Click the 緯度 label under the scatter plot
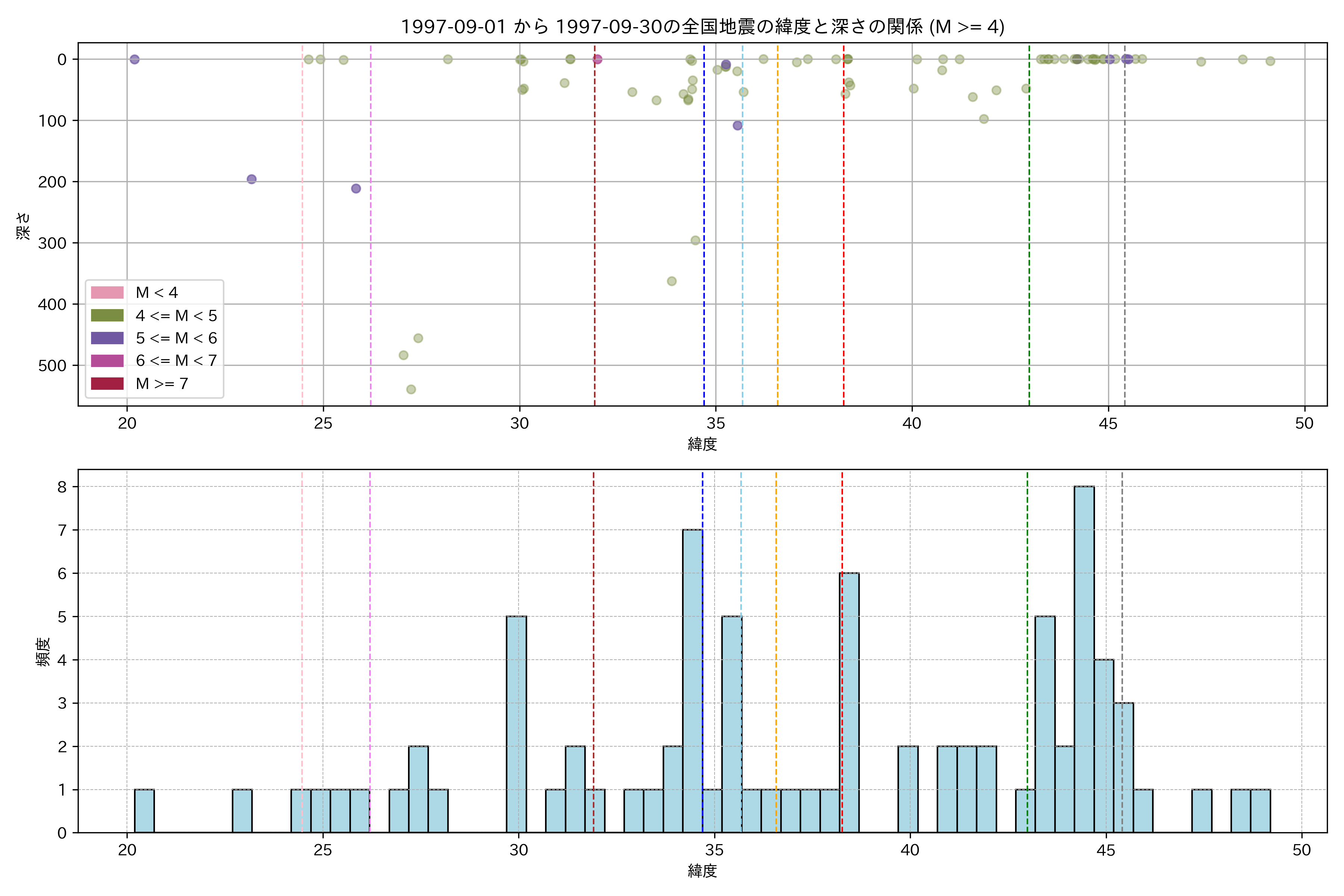 [x=702, y=444]
